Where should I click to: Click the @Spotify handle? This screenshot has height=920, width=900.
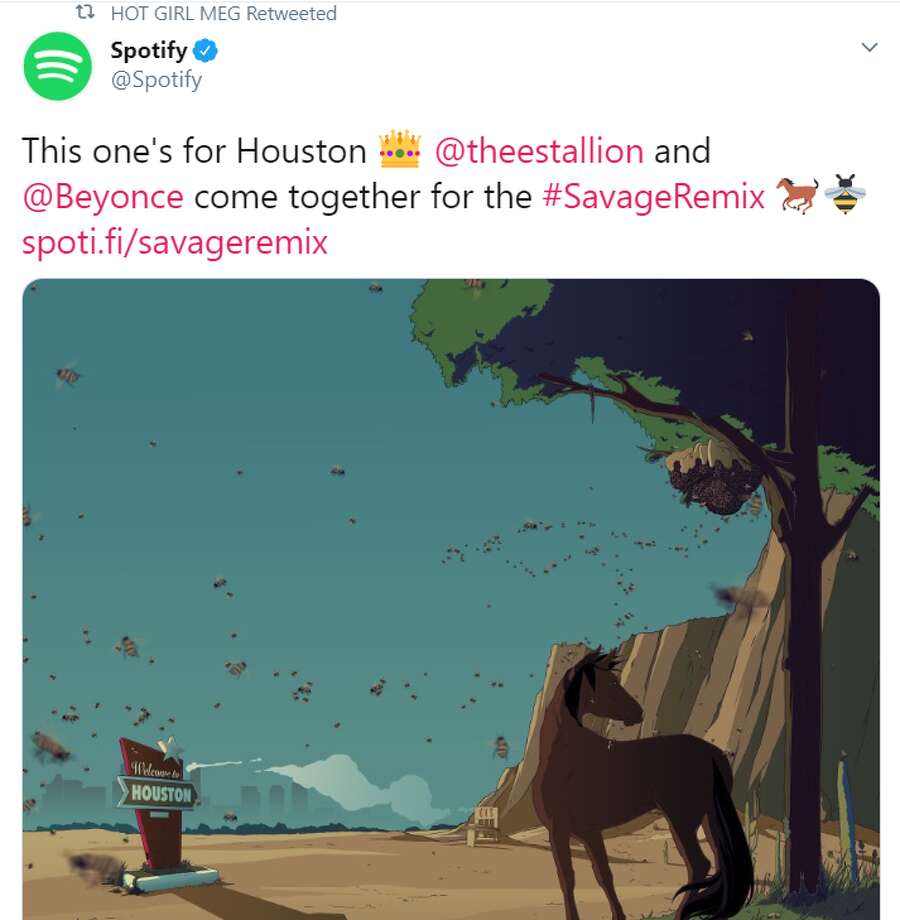[157, 79]
